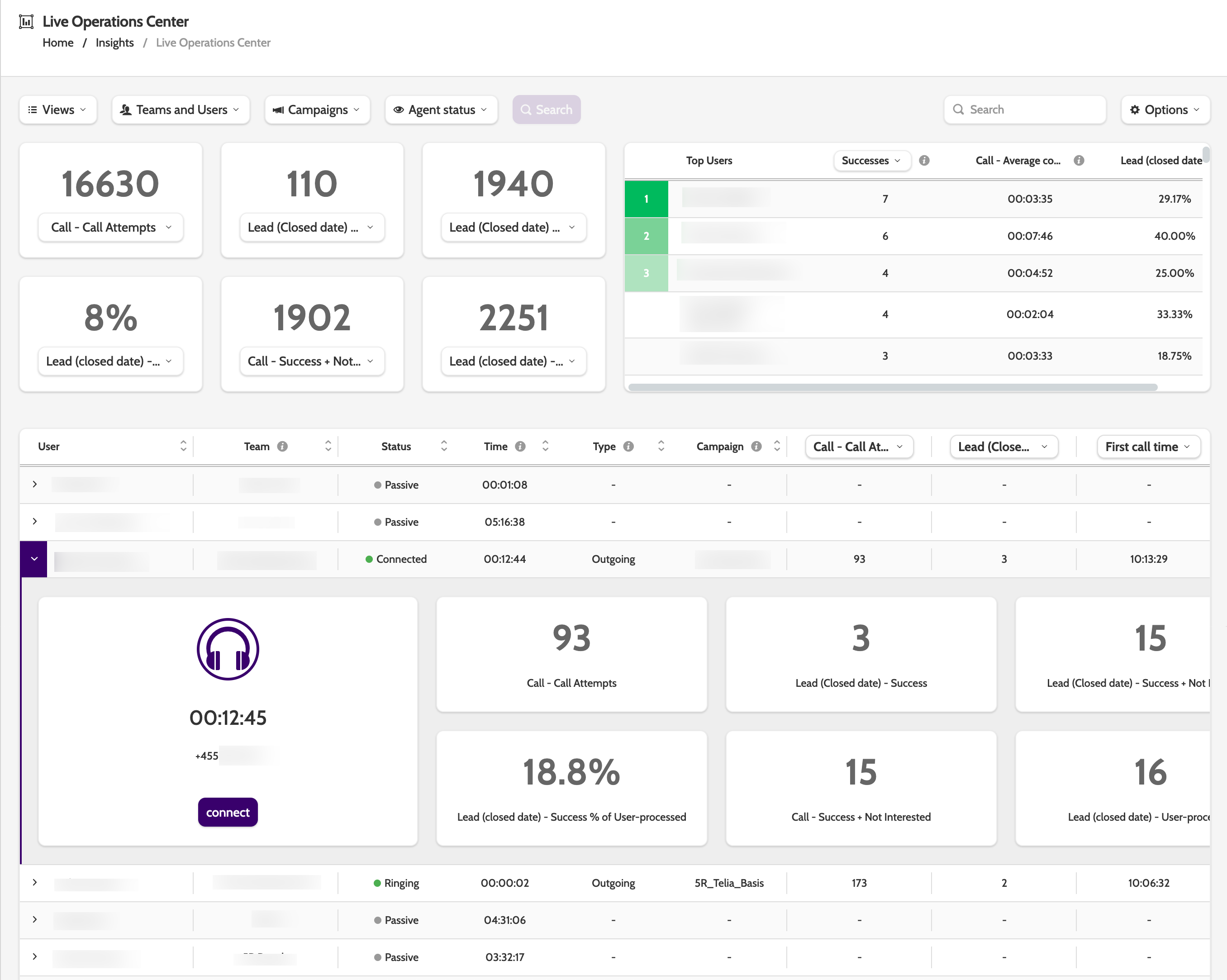The height and width of the screenshot is (980, 1227).
Task: Click Live Operations Center header icon
Action: pos(26,22)
